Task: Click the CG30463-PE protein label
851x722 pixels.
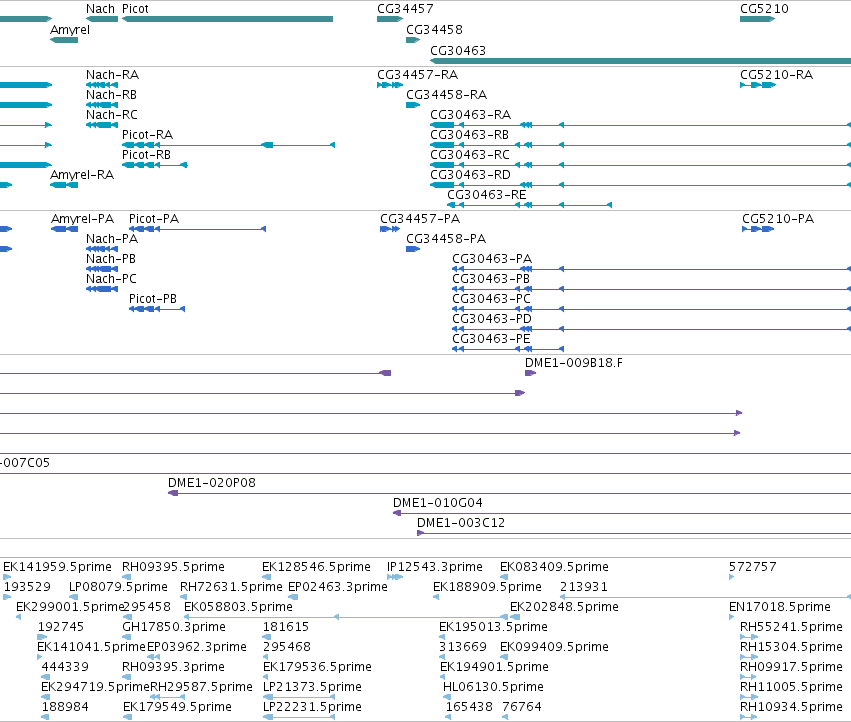Action: 491,339
